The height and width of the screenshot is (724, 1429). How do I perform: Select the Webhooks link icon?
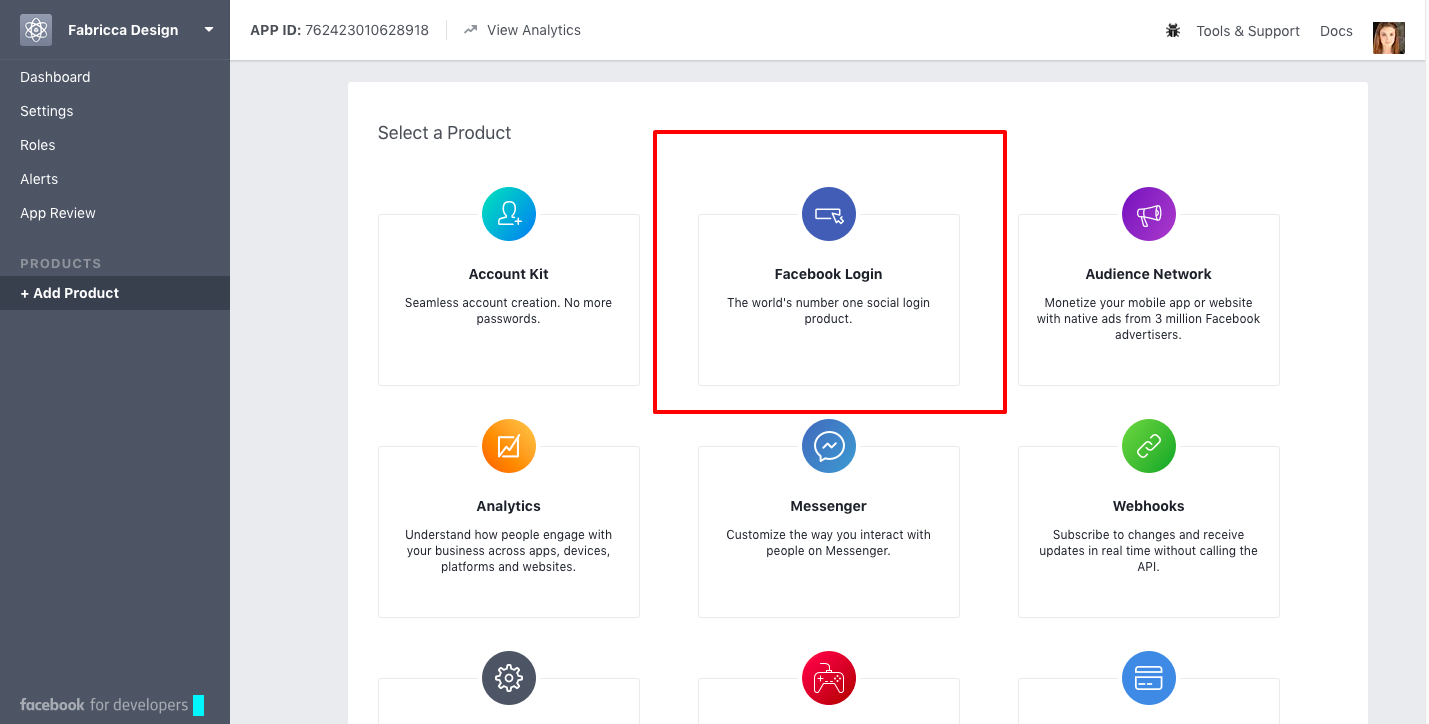click(x=1148, y=446)
